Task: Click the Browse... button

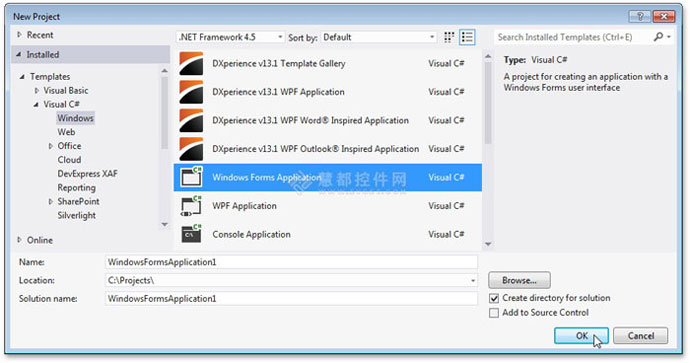Action: tap(519, 280)
